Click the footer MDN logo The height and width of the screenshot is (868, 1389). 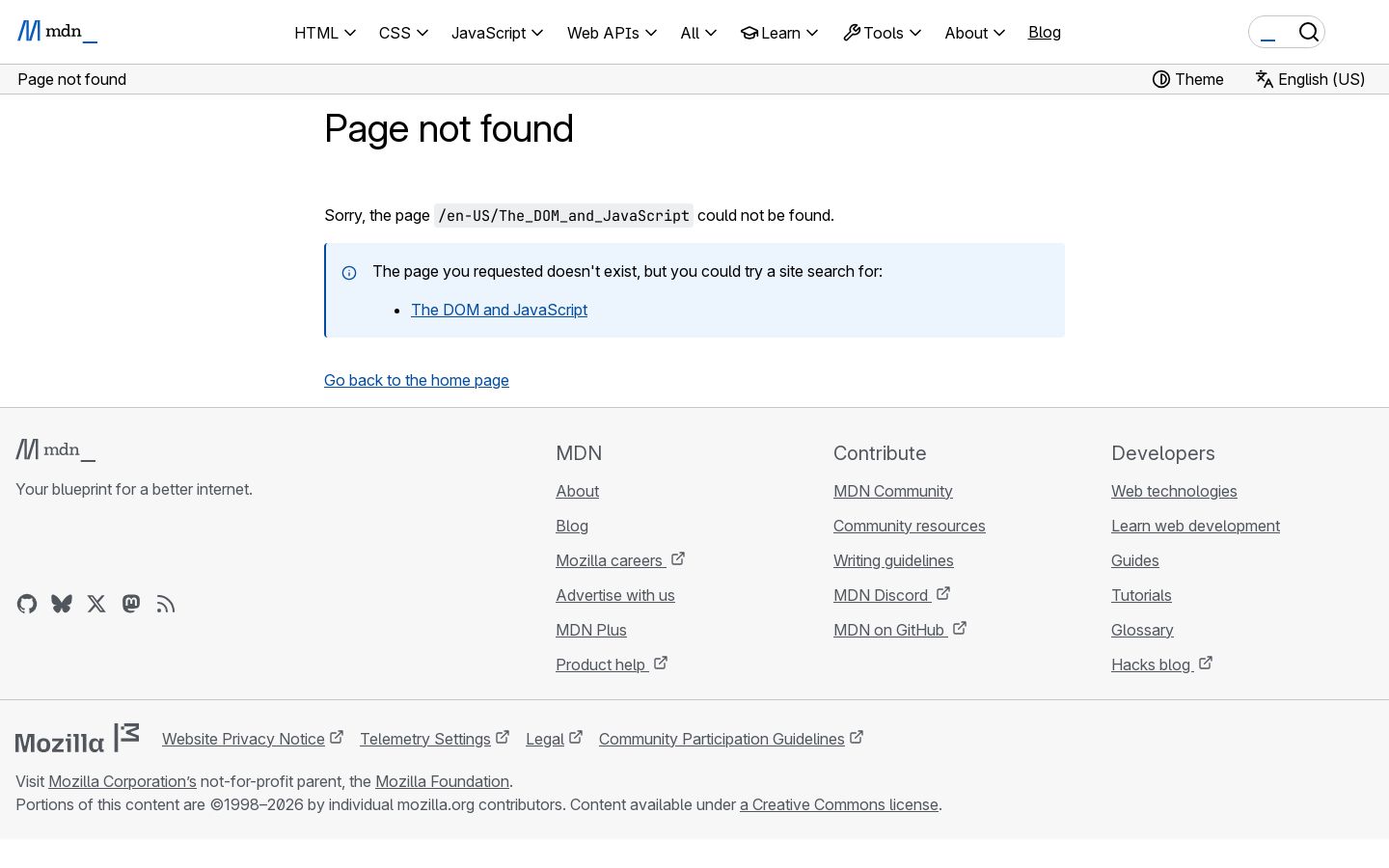tap(56, 449)
